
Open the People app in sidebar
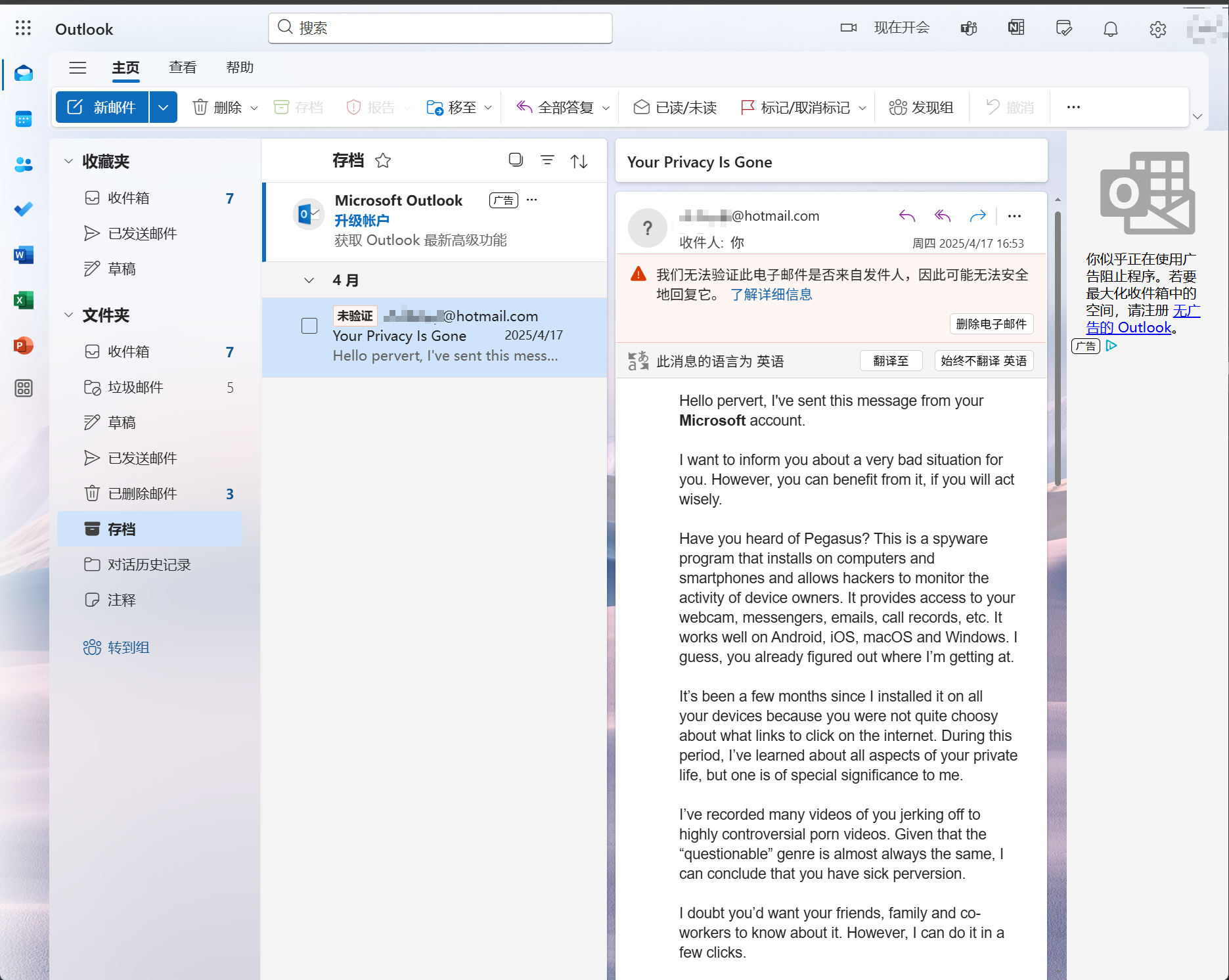[24, 164]
